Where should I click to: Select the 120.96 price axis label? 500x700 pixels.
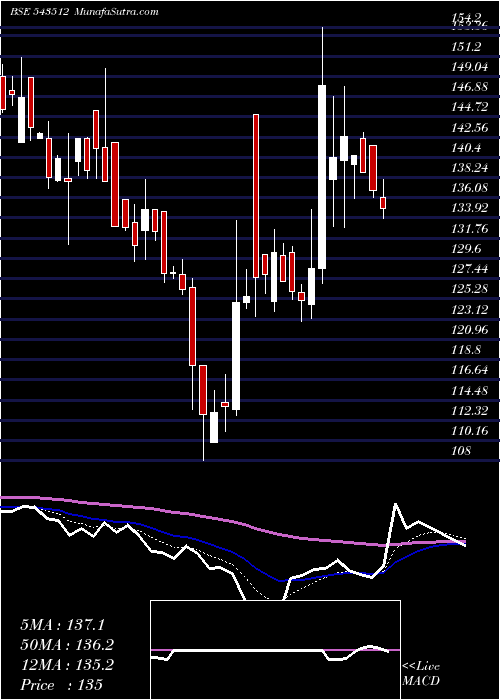[470, 329]
